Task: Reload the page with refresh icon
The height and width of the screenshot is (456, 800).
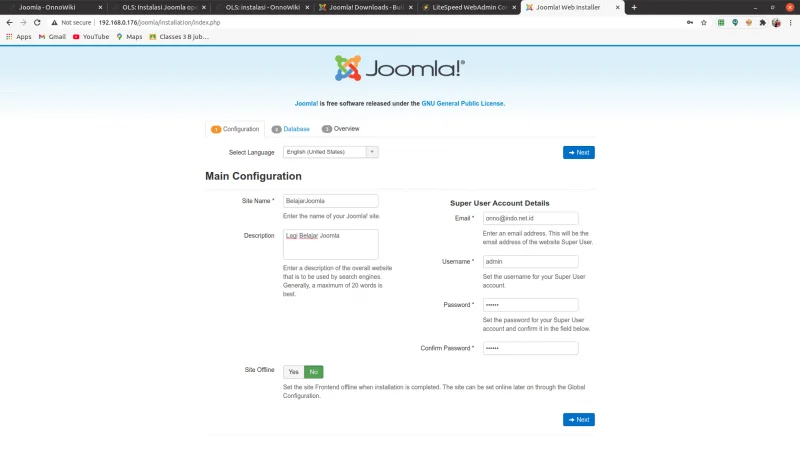Action: (37, 22)
